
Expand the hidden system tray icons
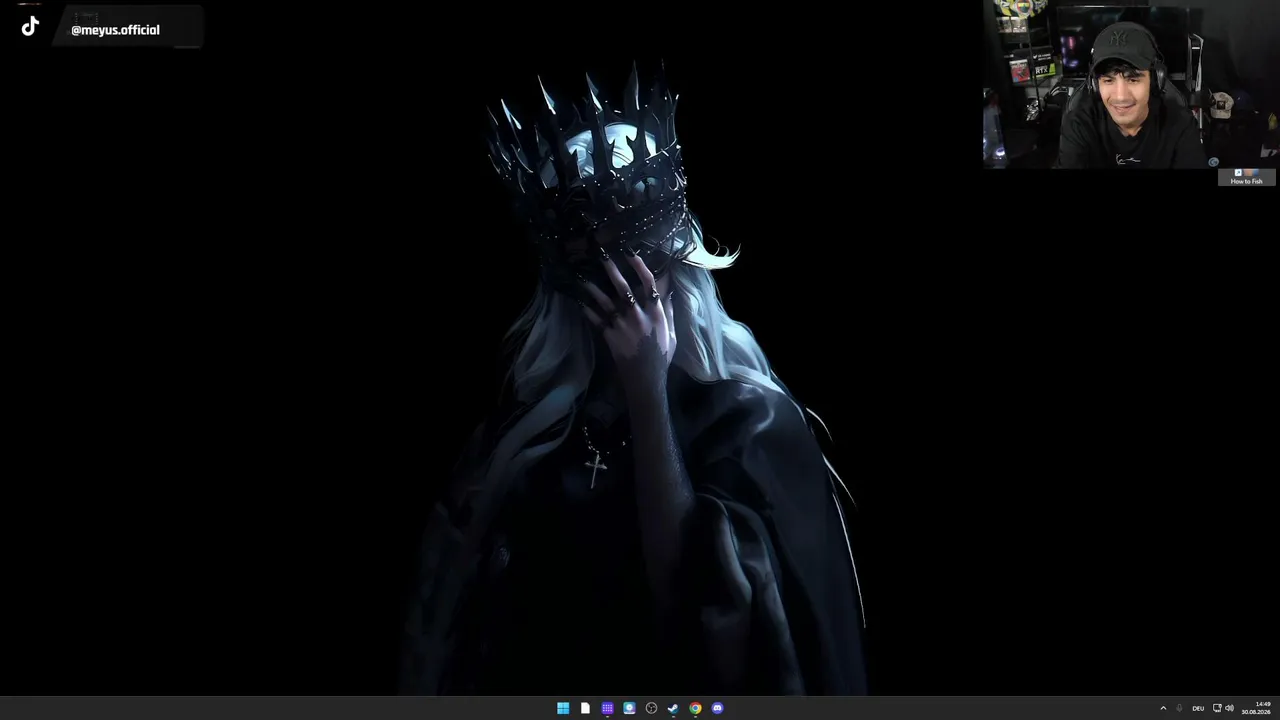point(1163,708)
